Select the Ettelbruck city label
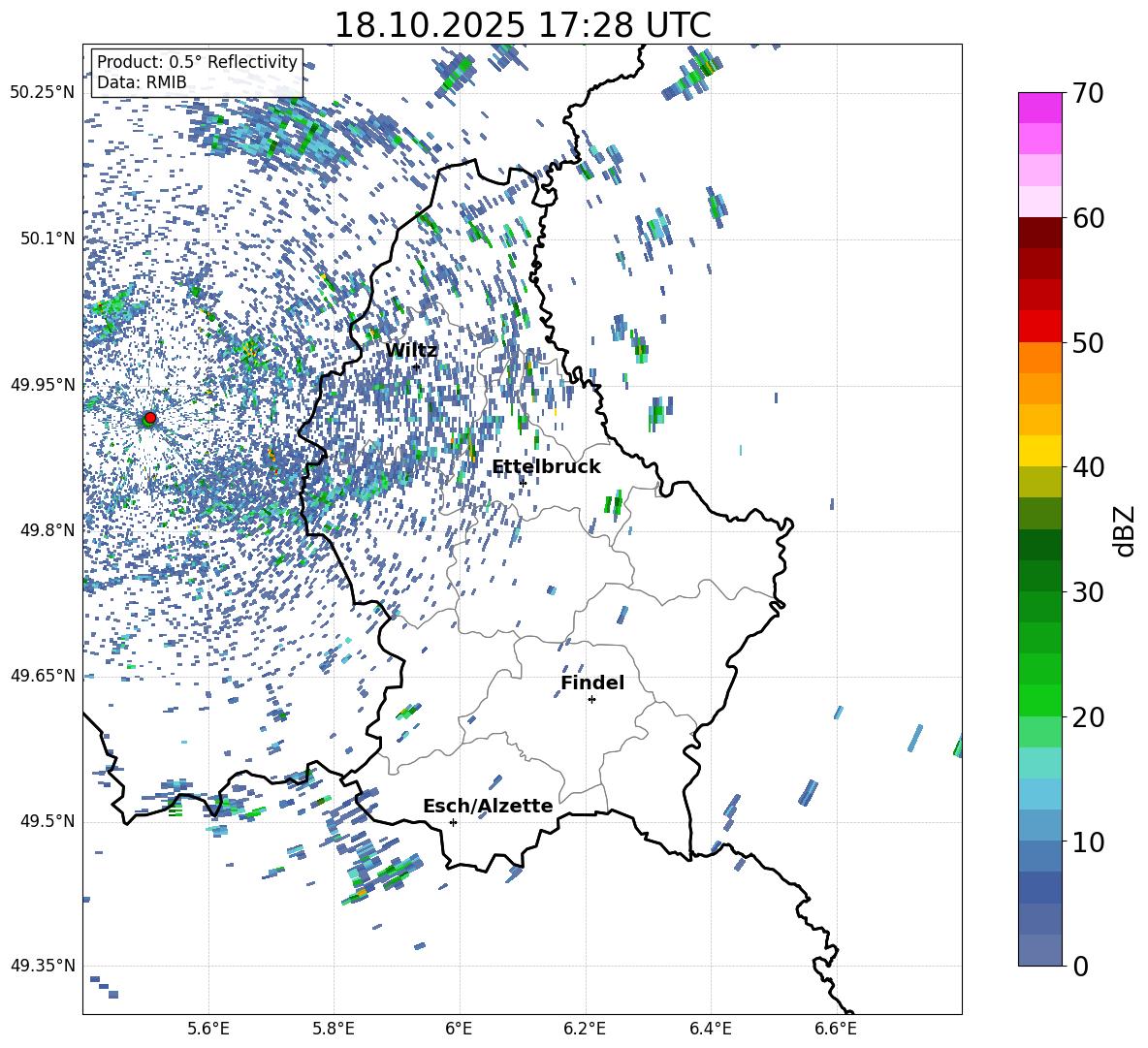The height and width of the screenshot is (1048, 1148). tap(546, 467)
